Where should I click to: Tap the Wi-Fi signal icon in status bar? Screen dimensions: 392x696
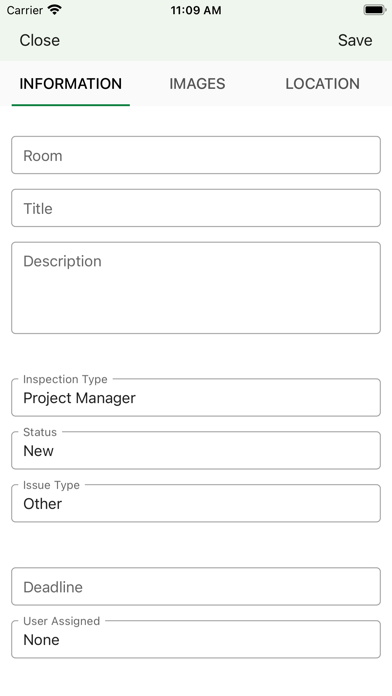[55, 10]
